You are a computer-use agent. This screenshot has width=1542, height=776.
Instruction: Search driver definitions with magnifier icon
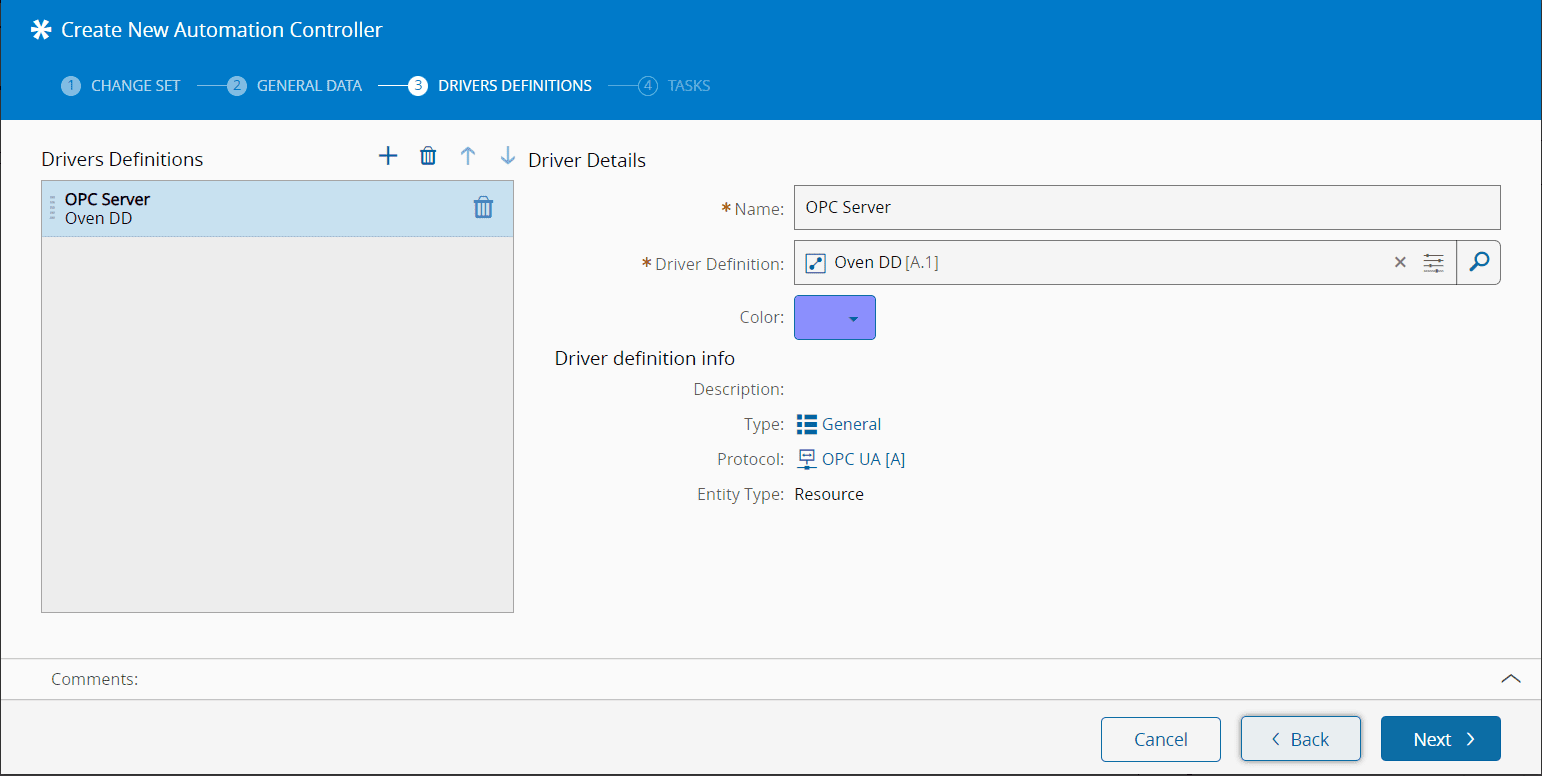[1479, 262]
